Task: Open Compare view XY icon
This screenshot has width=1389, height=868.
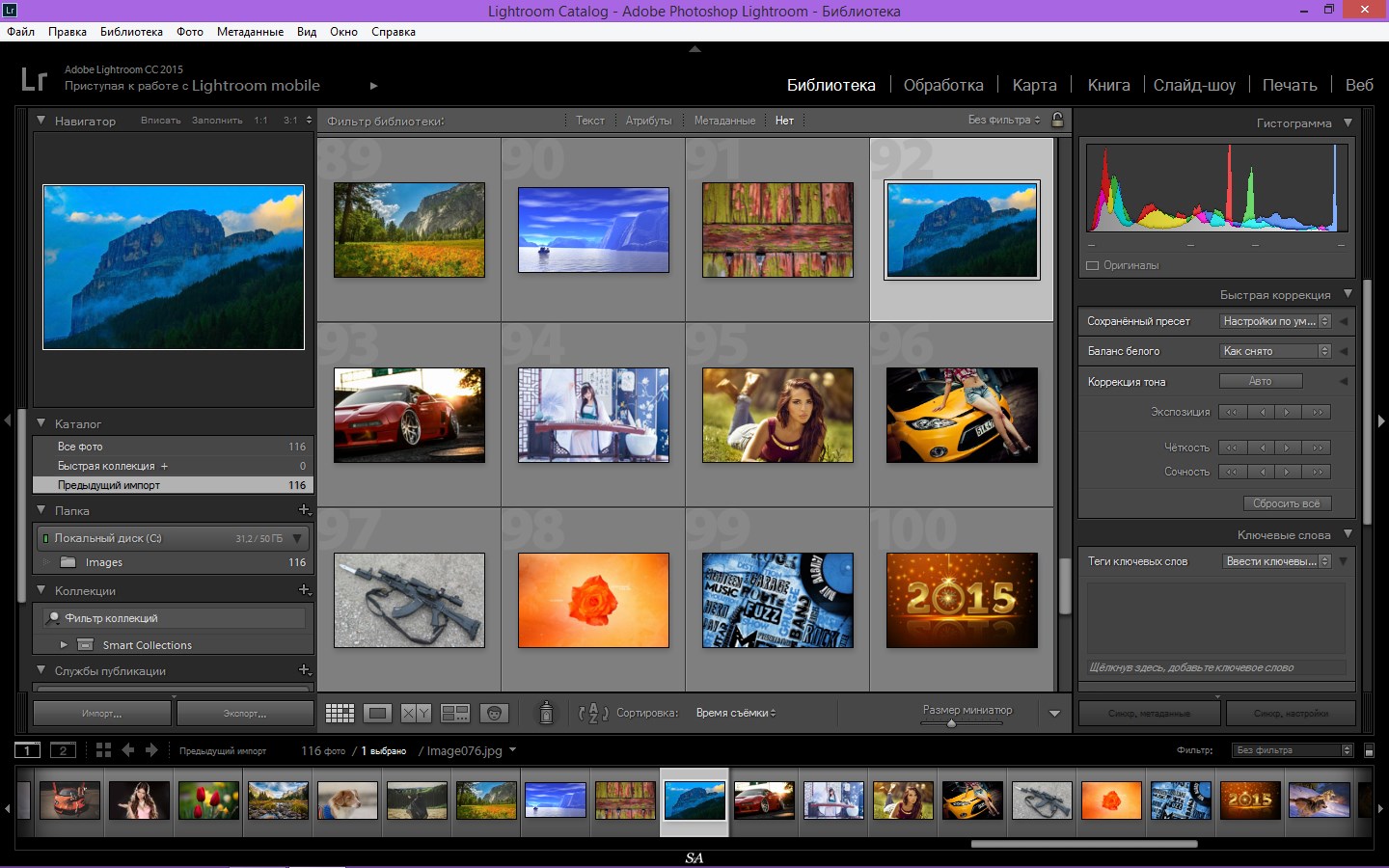Action: (416, 713)
